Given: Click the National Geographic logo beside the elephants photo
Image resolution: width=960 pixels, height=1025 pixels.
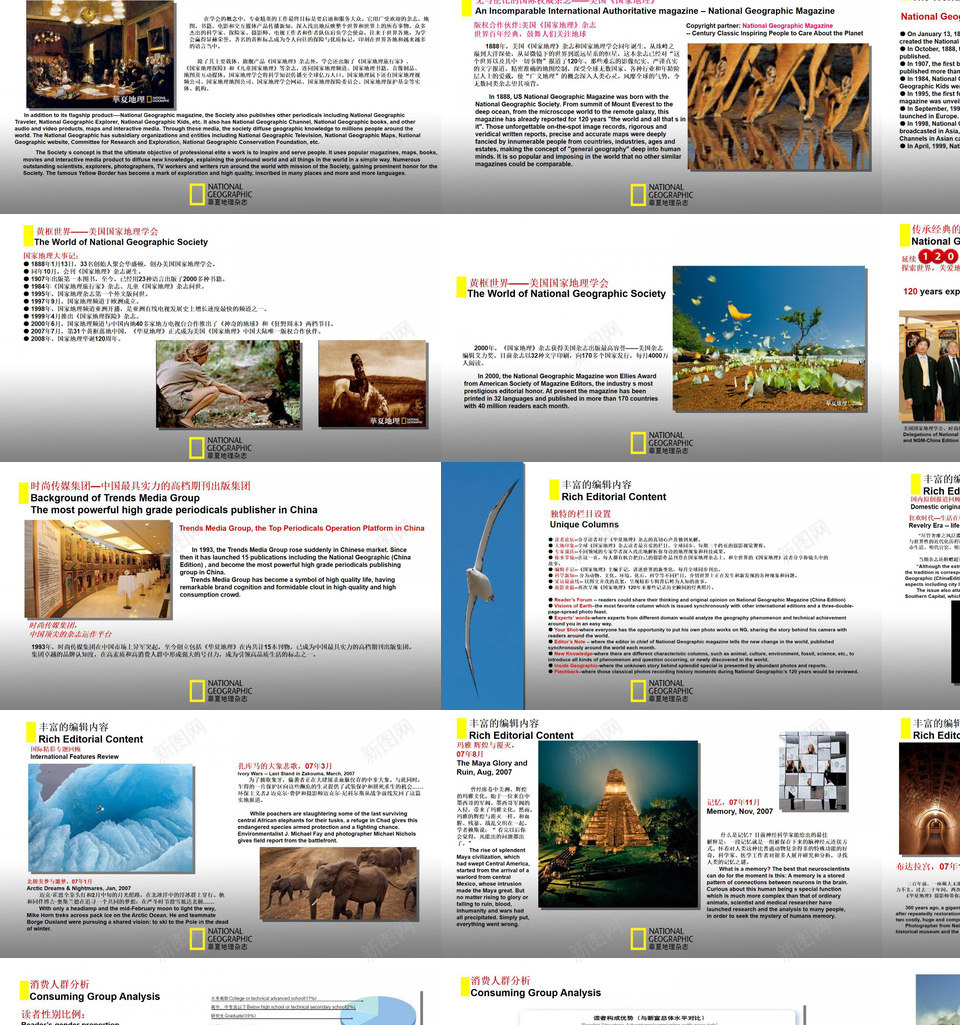Looking at the screenshot, I should pos(220,939).
